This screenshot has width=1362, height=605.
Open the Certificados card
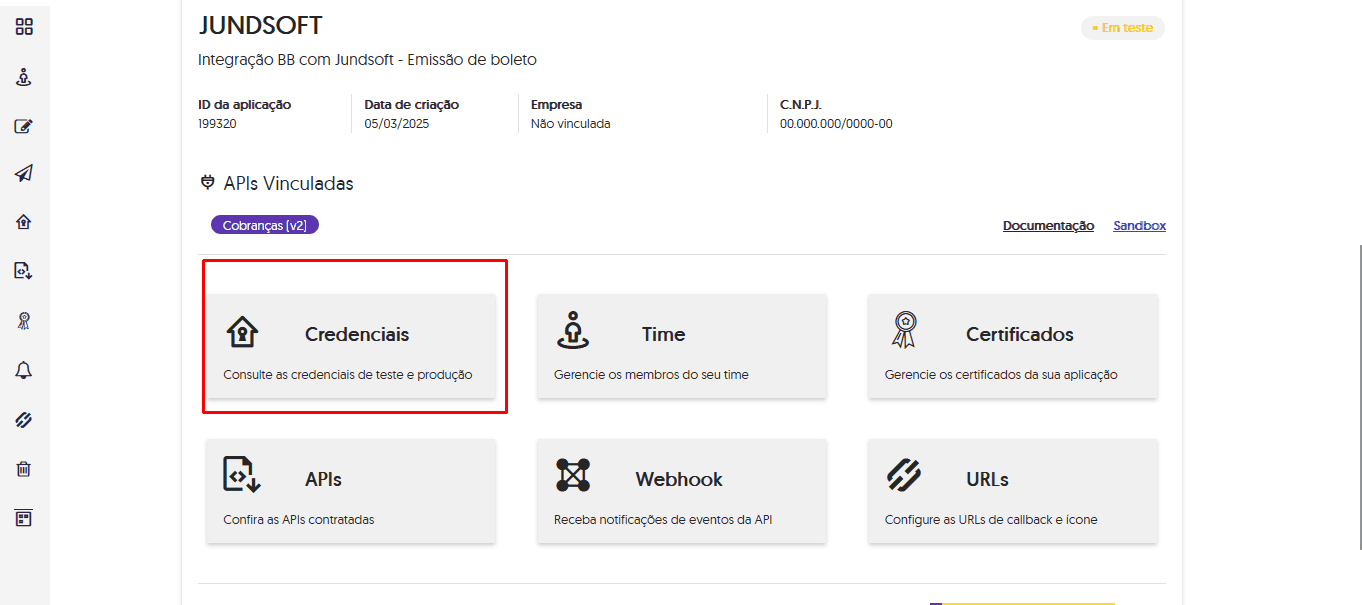tap(1012, 346)
